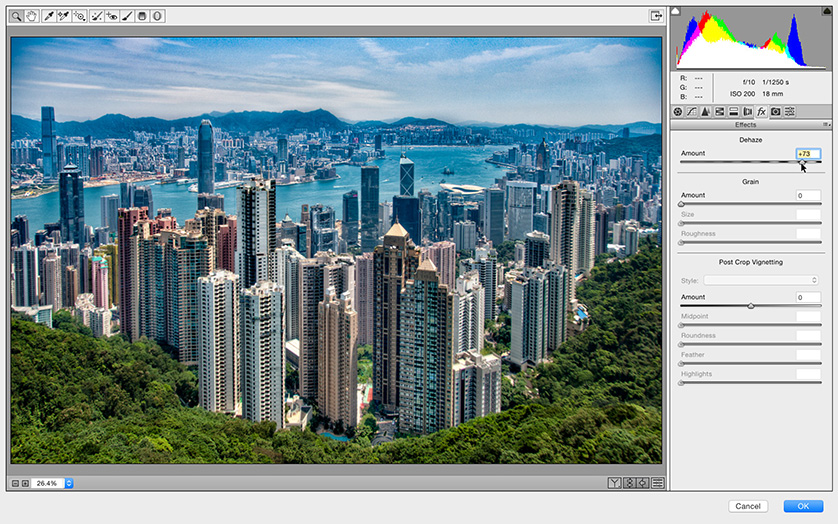
Task: Select the Adjustment Brush tool
Action: click(x=127, y=16)
